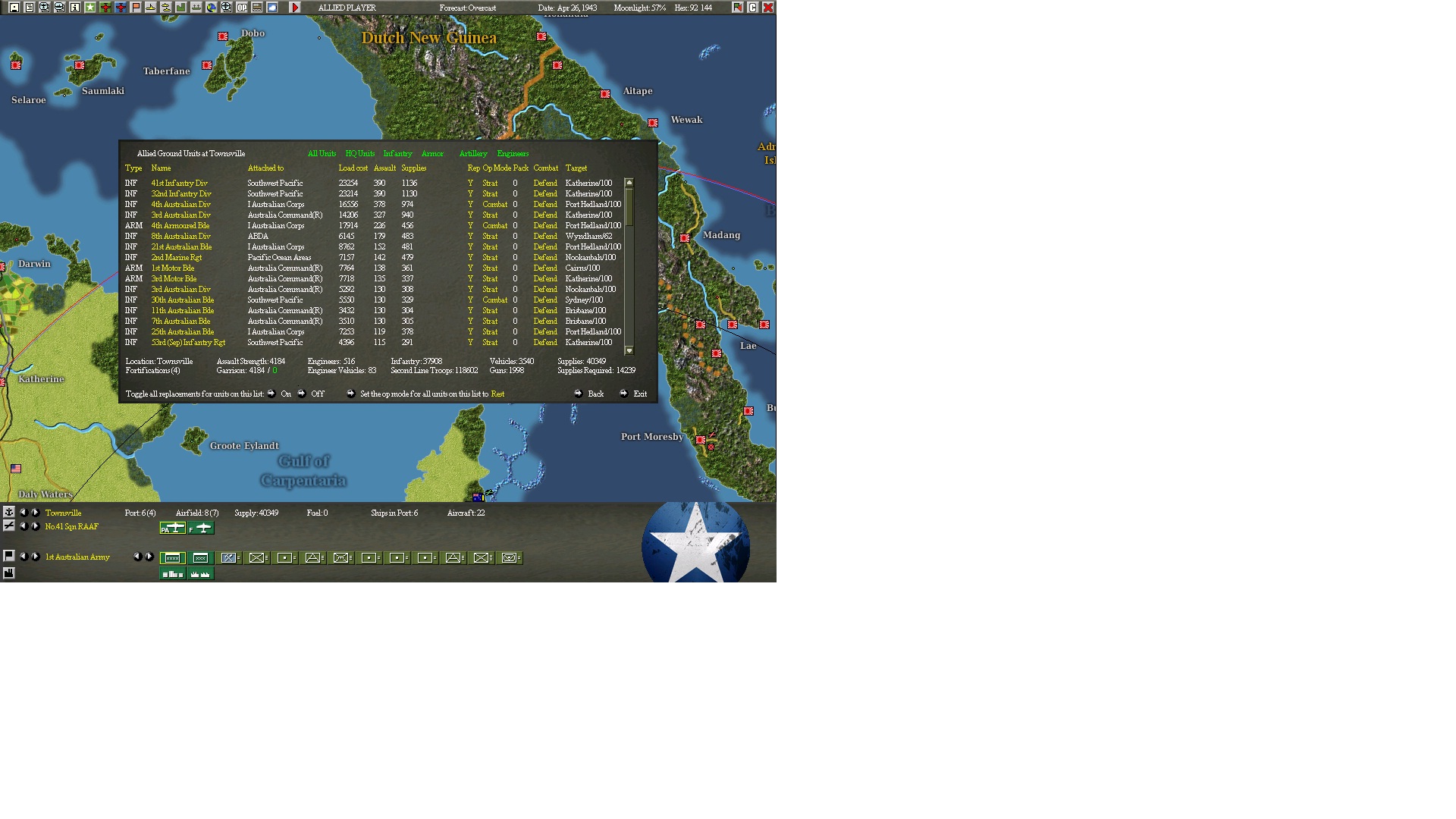
Task: Filter list to Artillery units
Action: 473,153
